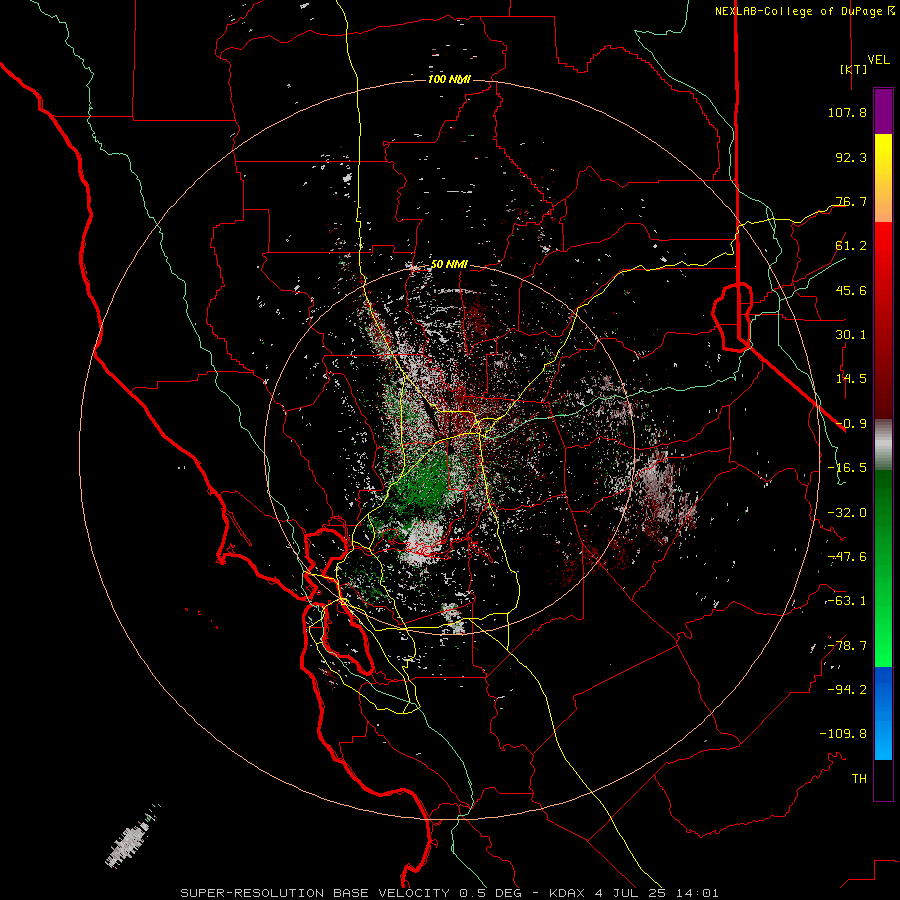900x900 pixels.
Task: Select the gray near-zero segment of the color scale
Action: pos(883,444)
